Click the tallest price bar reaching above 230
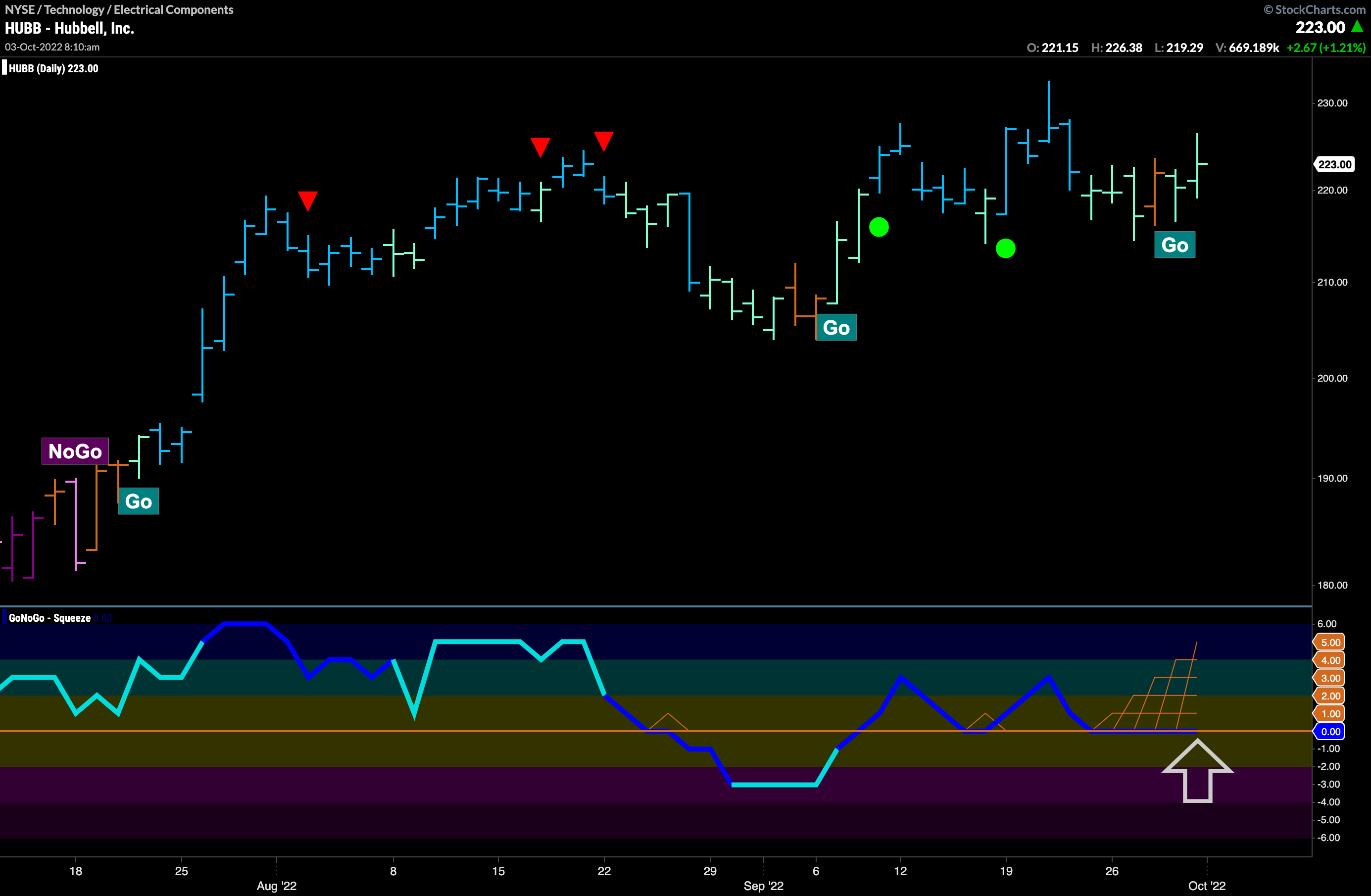1371x896 pixels. [x=1049, y=111]
